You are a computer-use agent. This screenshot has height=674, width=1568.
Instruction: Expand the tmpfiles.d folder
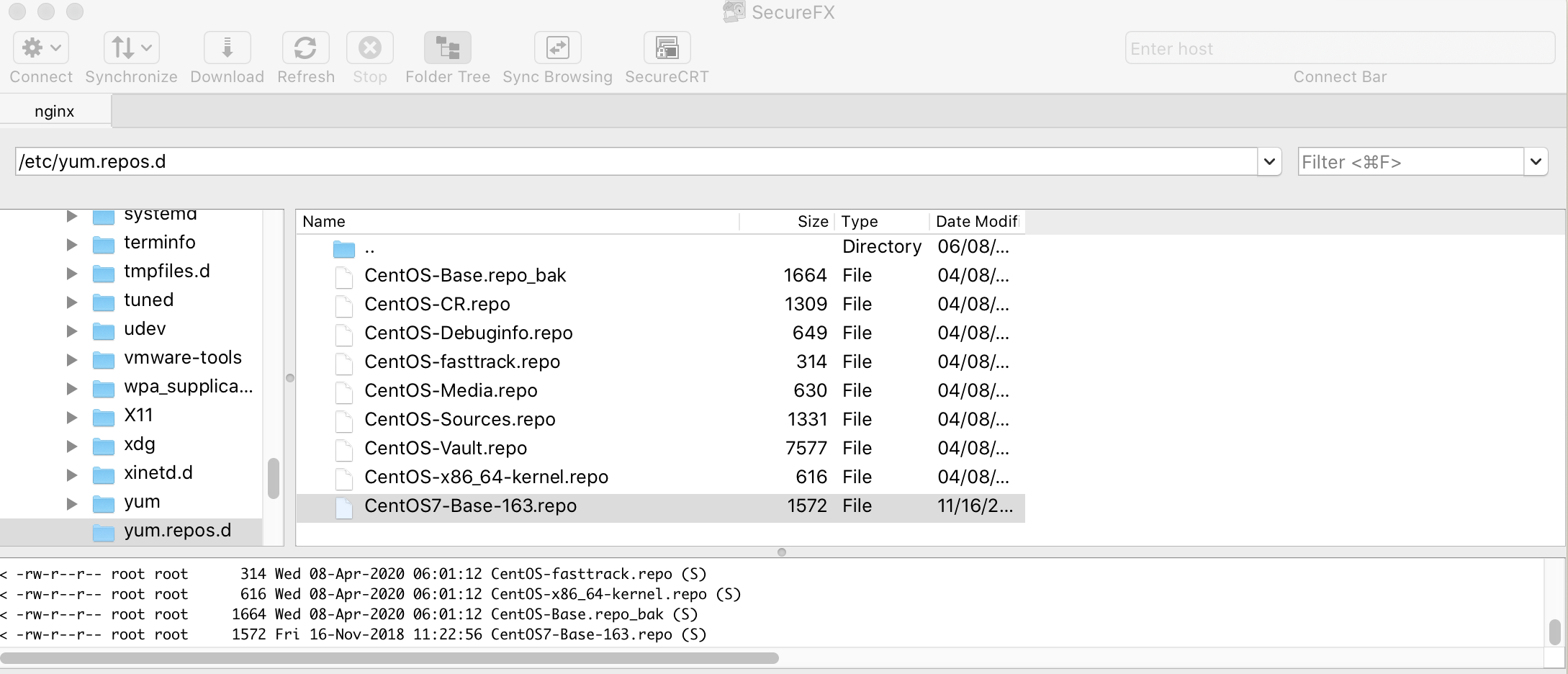71,274
